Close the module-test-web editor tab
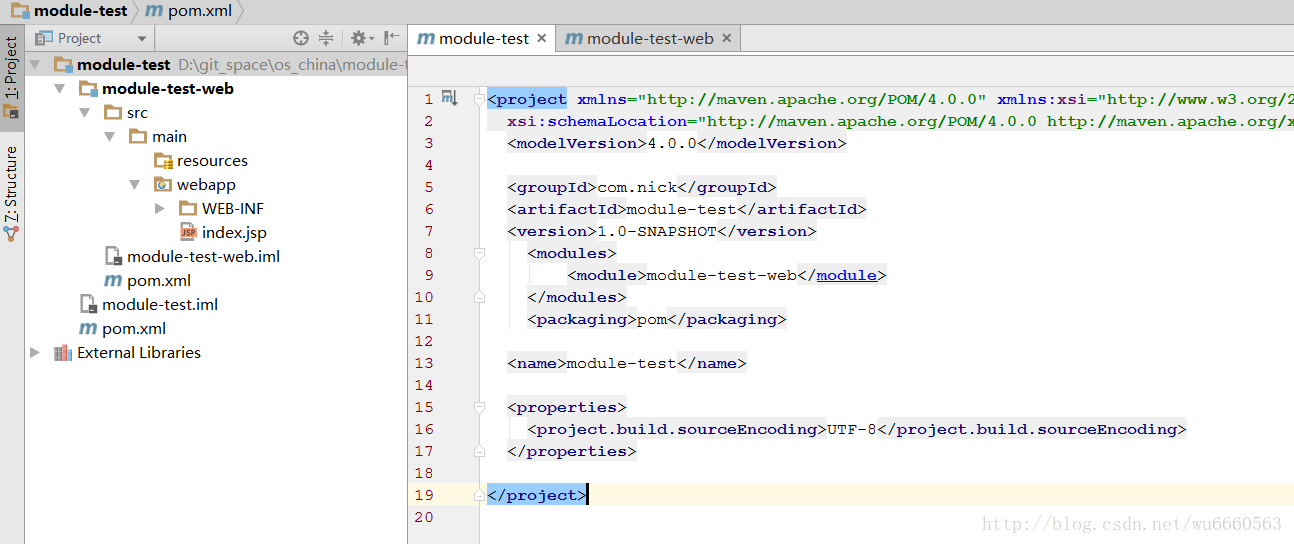Image resolution: width=1294 pixels, height=544 pixels. (x=727, y=38)
